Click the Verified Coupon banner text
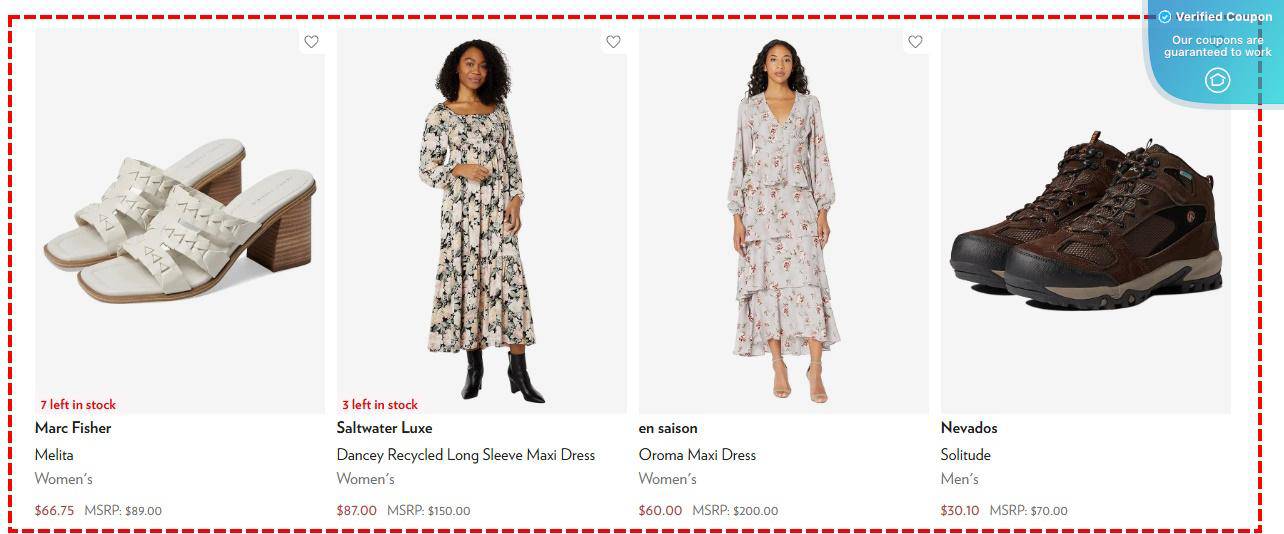The height and width of the screenshot is (534, 1284). tap(1224, 17)
